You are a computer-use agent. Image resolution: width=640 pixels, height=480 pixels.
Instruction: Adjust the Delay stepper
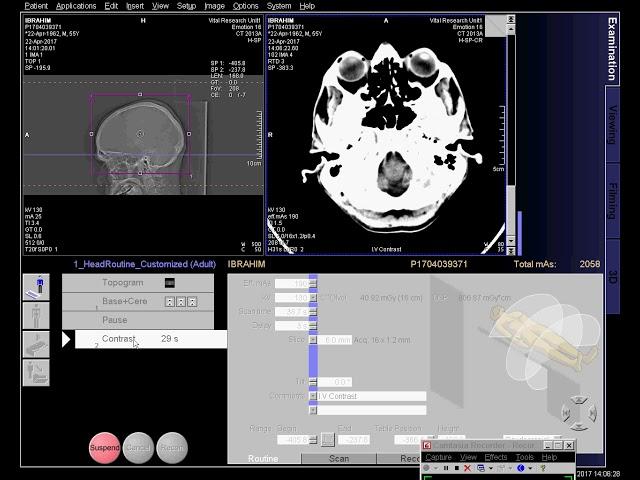(313, 326)
